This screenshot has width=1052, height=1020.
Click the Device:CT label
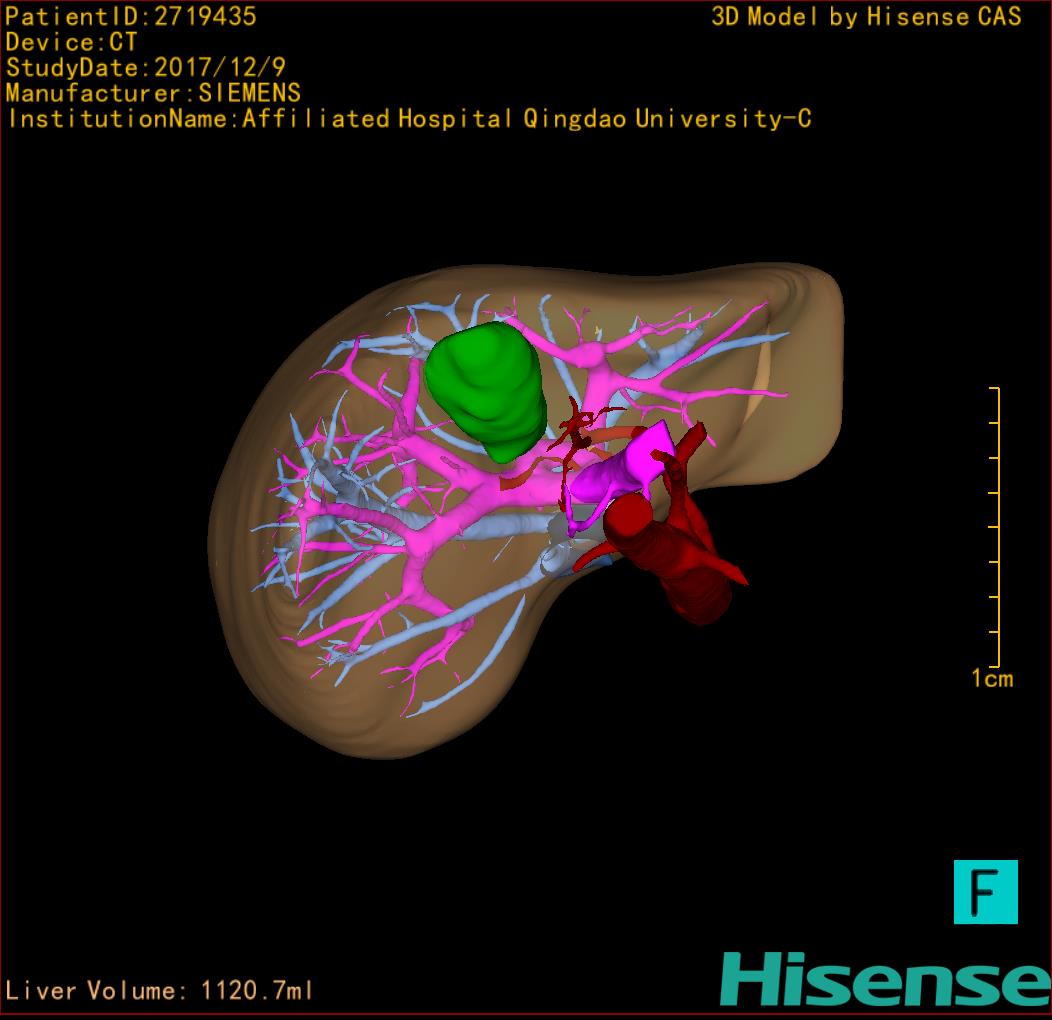71,42
